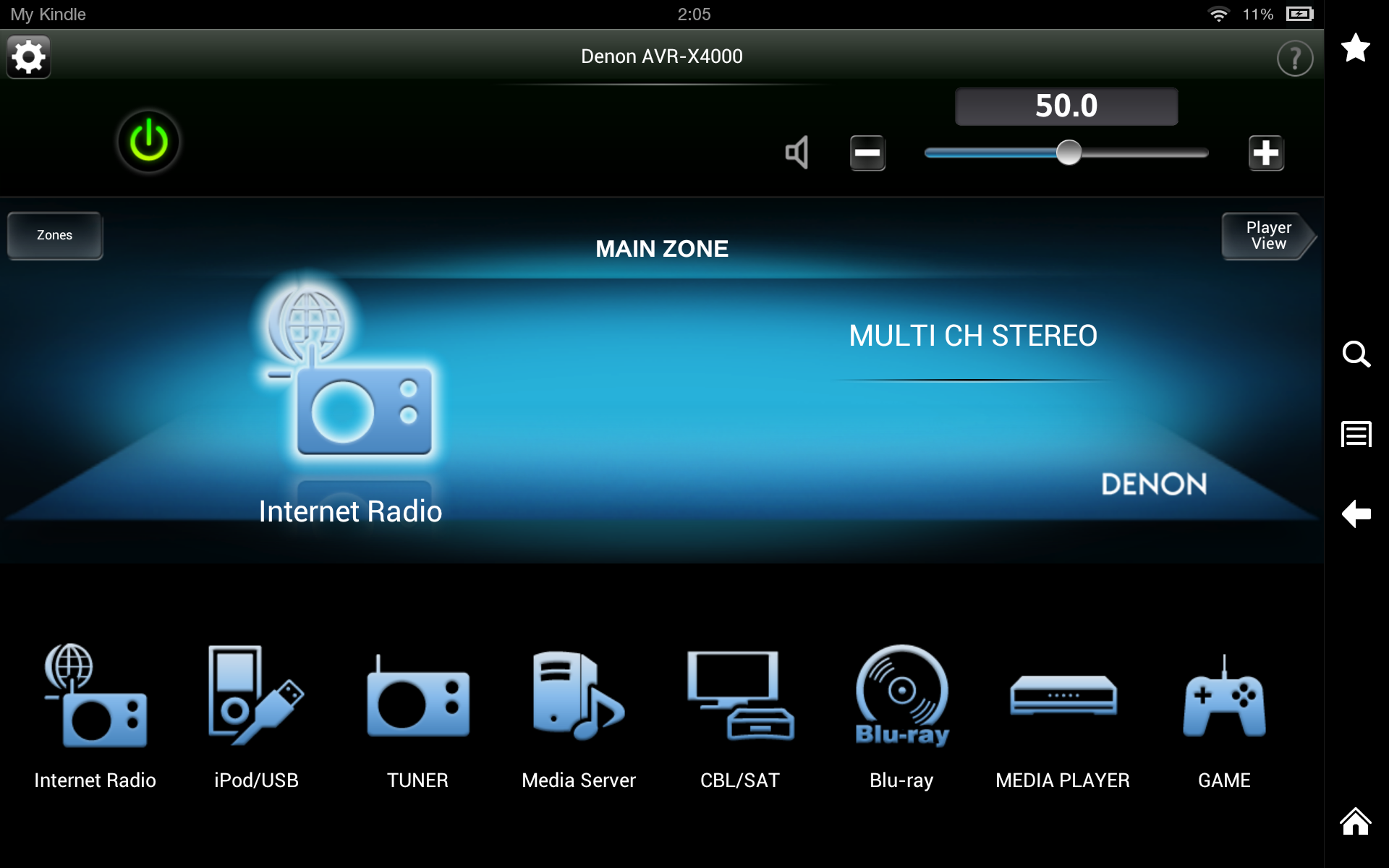Click the volume slider knob
The width and height of the screenshot is (1389, 868).
pyautogui.click(x=1069, y=153)
